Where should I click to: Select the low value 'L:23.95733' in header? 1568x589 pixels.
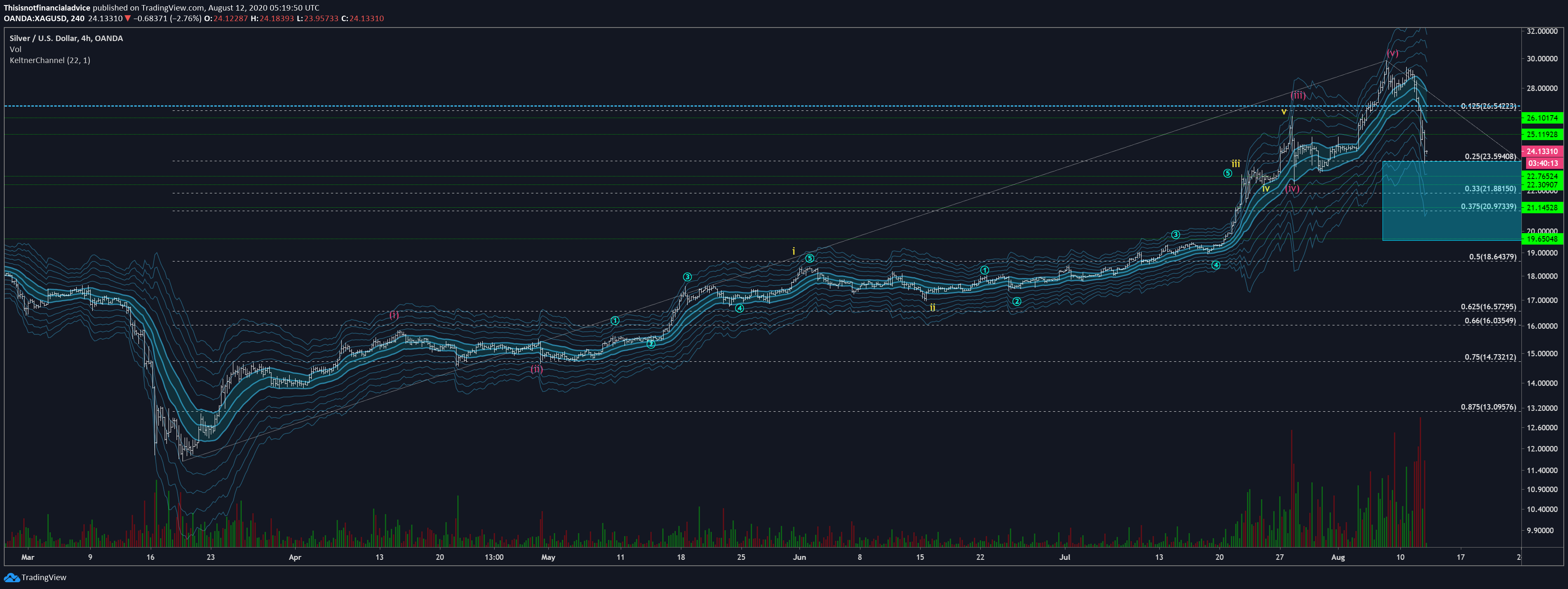317,19
